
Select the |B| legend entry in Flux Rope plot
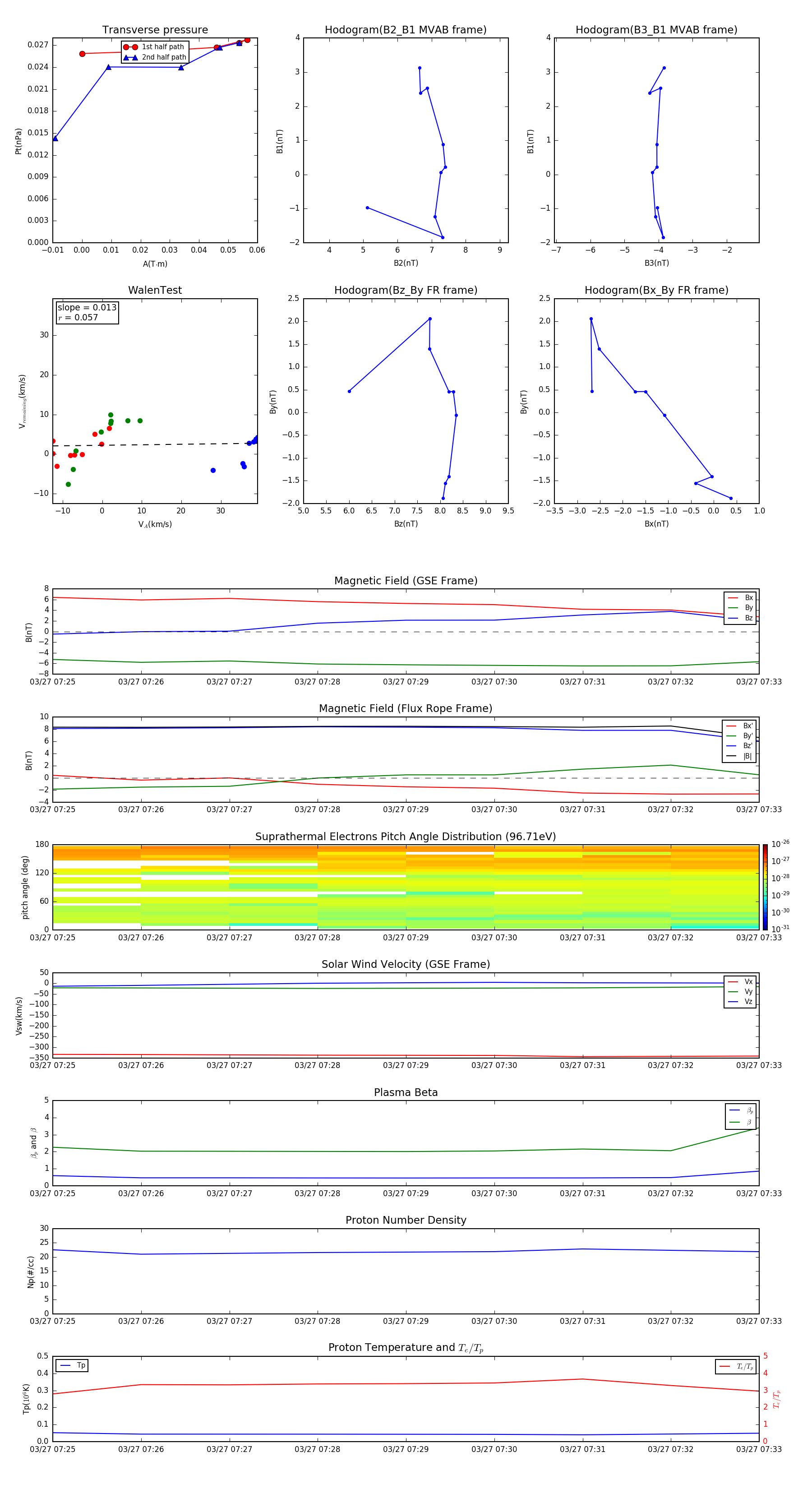coord(740,756)
